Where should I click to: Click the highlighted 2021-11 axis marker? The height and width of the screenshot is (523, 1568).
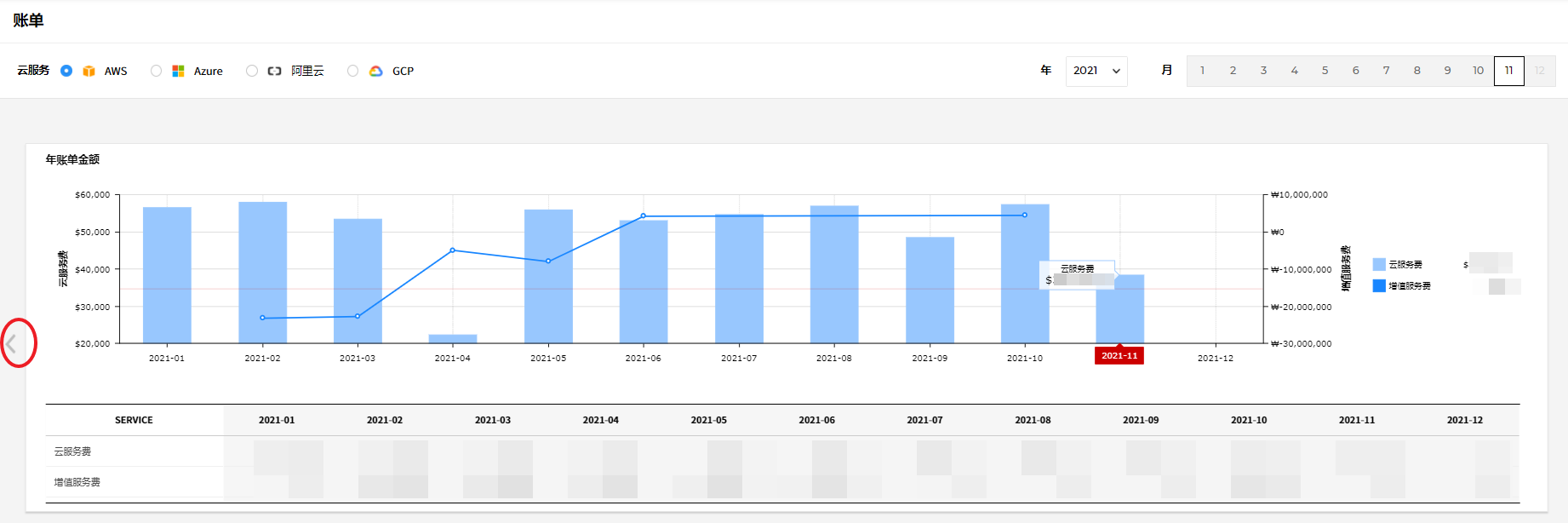point(1119,356)
